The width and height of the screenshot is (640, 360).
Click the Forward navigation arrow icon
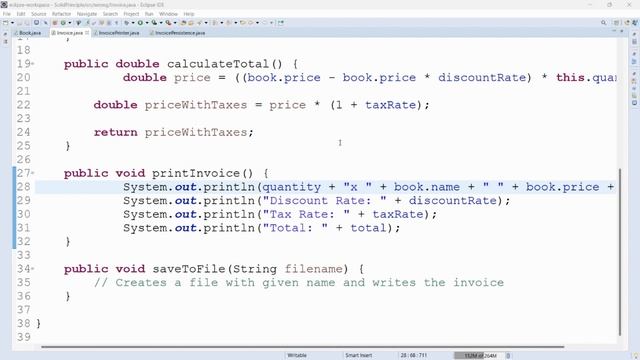(x=264, y=23)
